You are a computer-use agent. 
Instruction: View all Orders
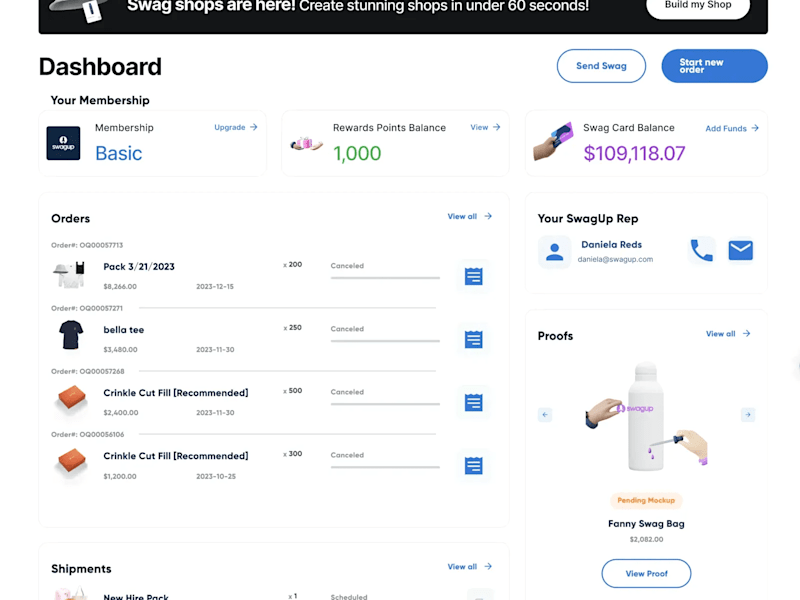point(470,216)
